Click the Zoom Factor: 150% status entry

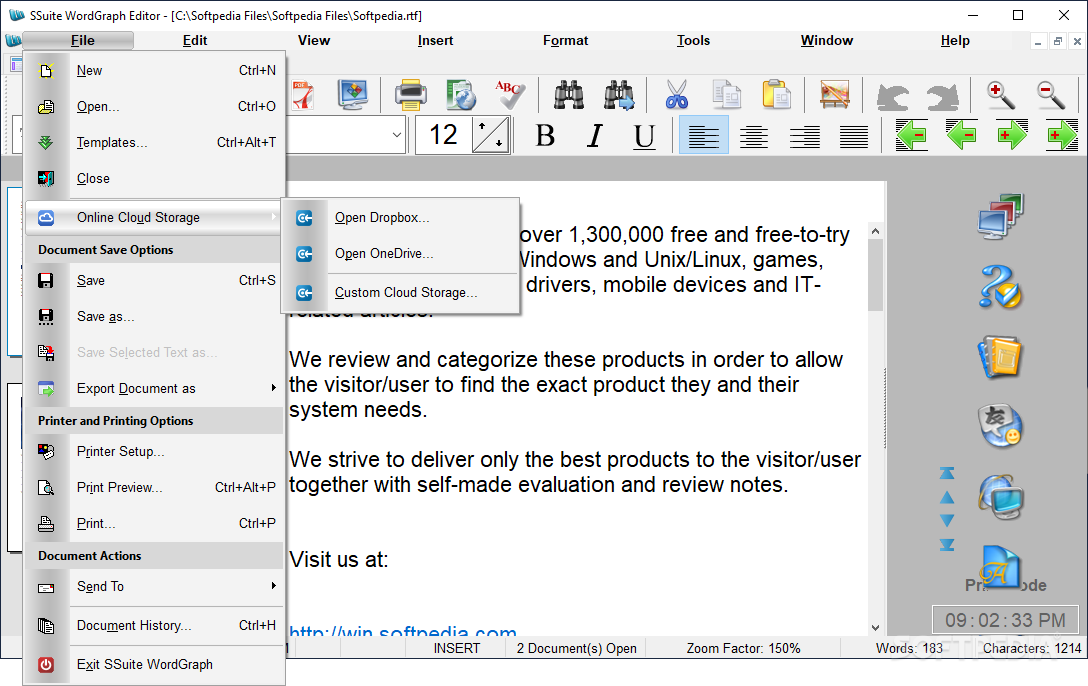(743, 649)
